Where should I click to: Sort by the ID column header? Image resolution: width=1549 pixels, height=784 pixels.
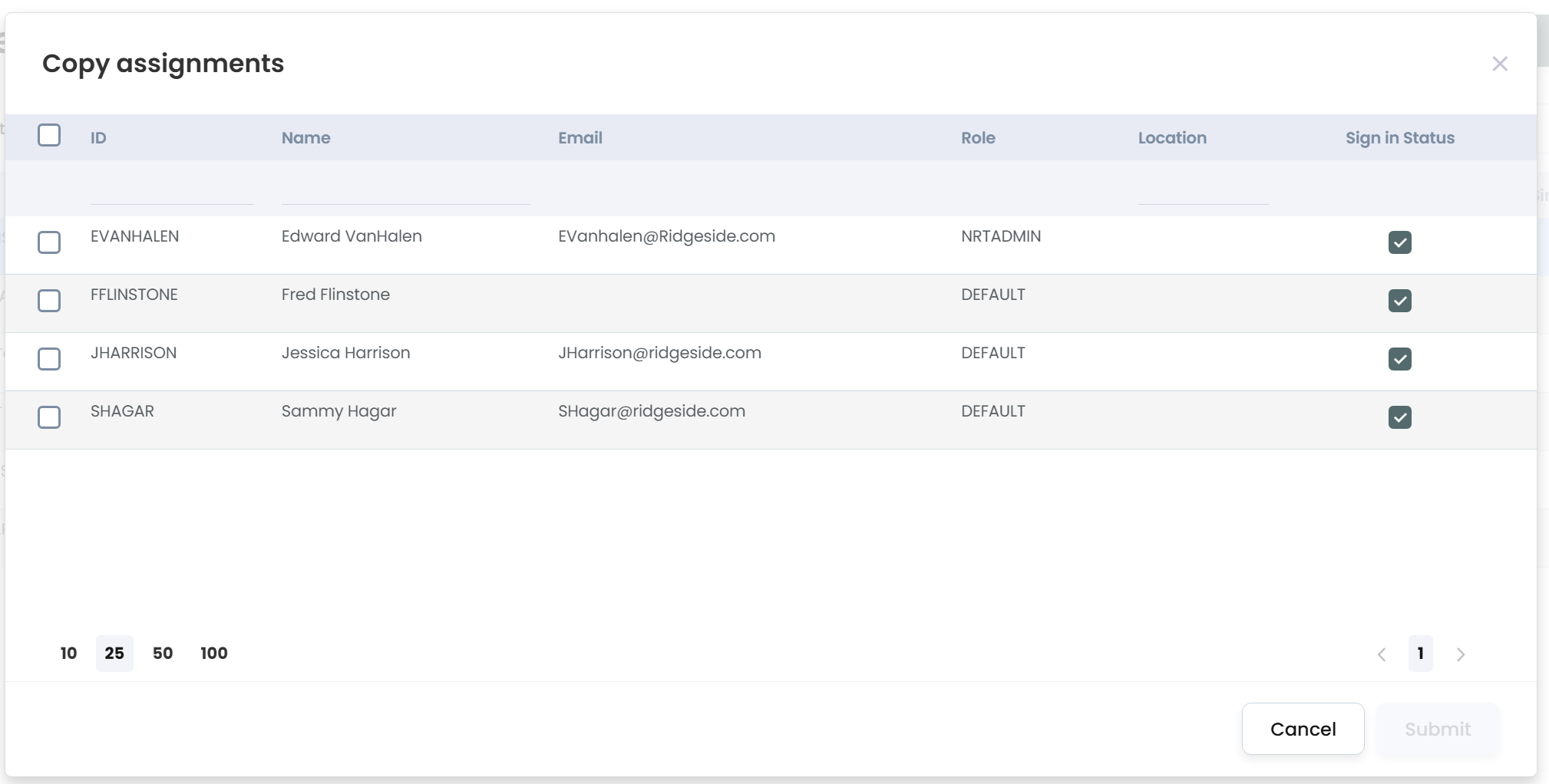[98, 138]
